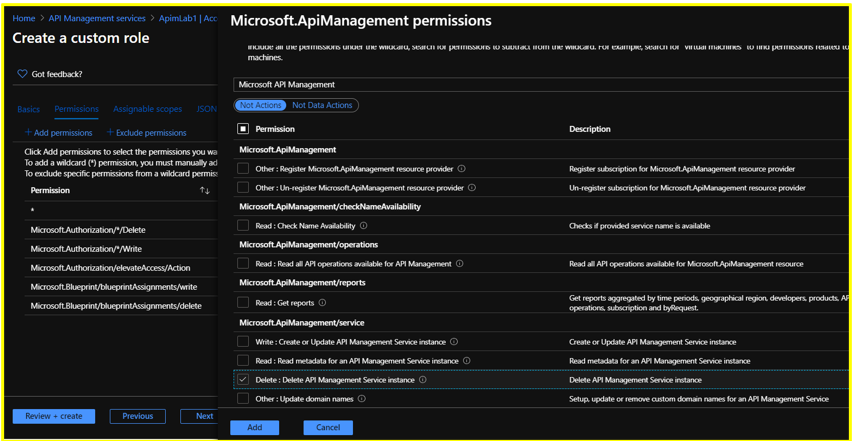Open info icon for Delete API Management Service

click(423, 380)
